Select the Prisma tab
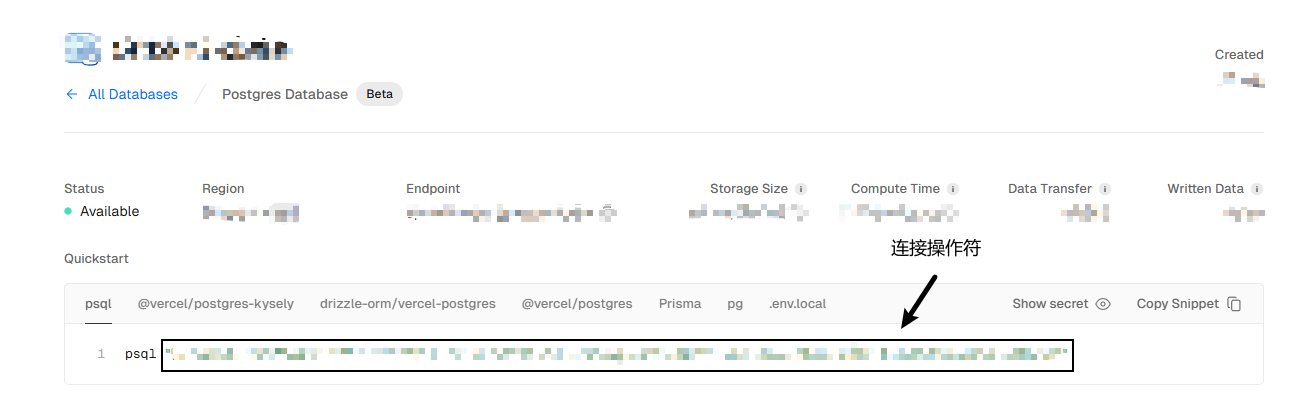The height and width of the screenshot is (398, 1303). tap(680, 303)
